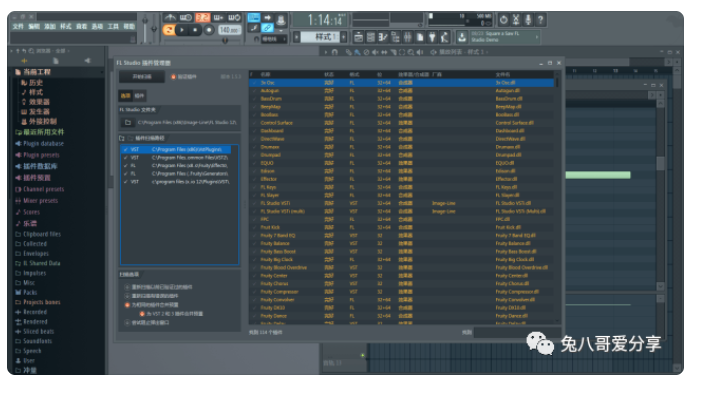Open the 工具 menu
Viewport: 702px width, 394px height.
[113, 26]
